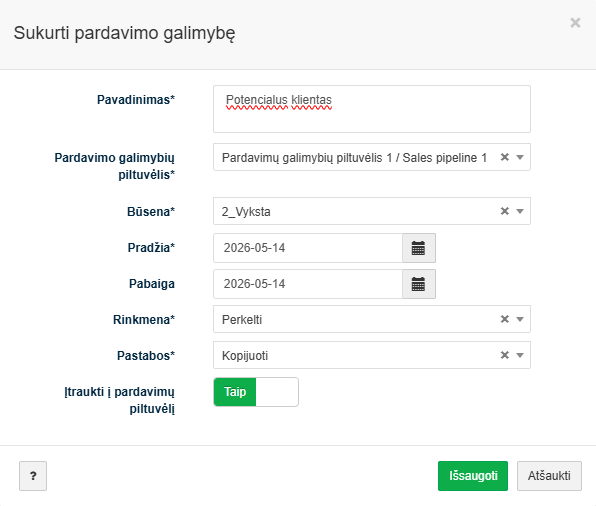This screenshot has width=596, height=506.
Task: Expand the Būsena dropdown arrow
Action: pos(520,211)
